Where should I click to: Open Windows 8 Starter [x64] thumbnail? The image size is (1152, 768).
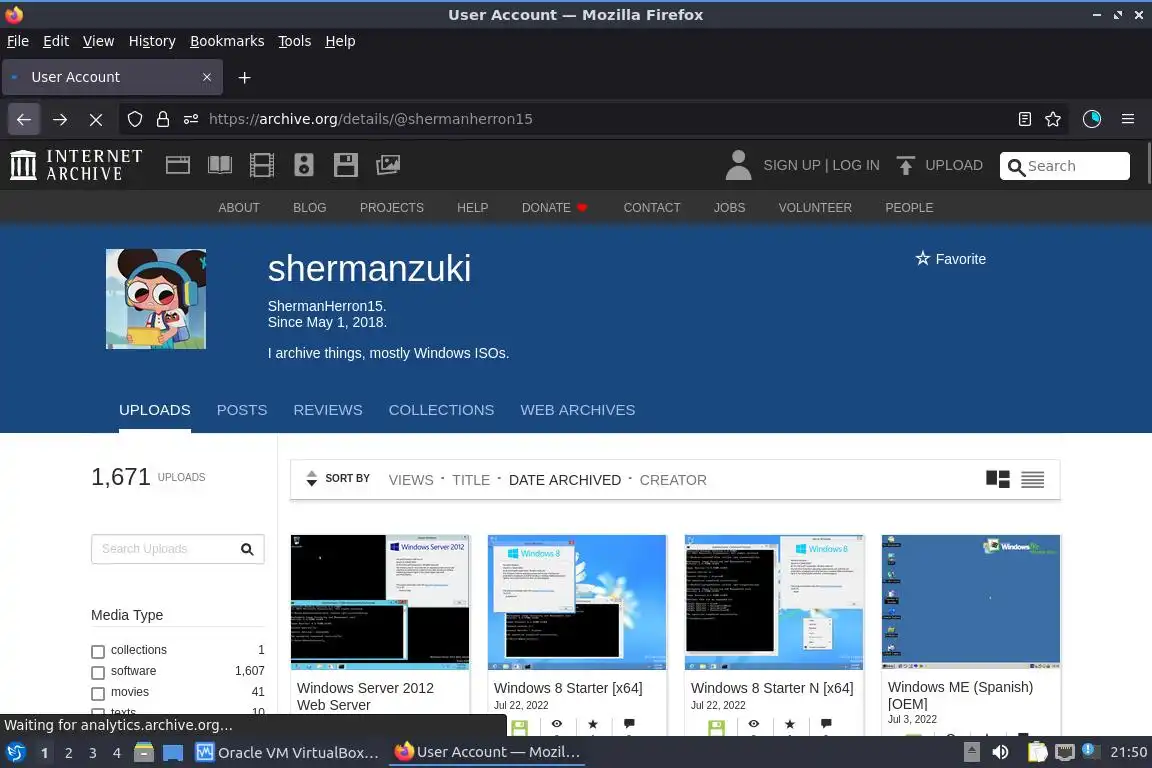pos(577,602)
